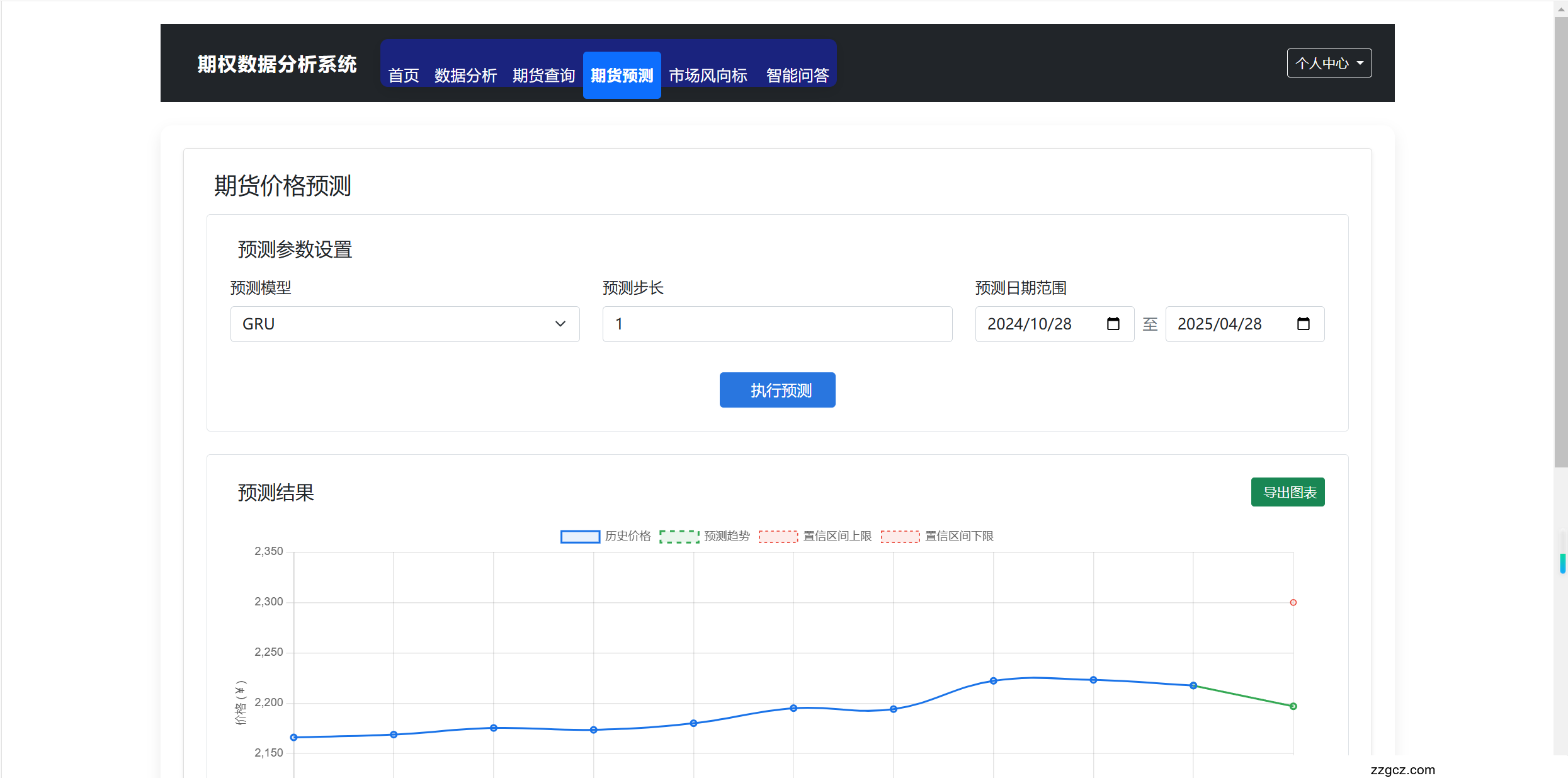Open the end date calendar picker icon
Viewport: 1568px width, 778px height.
[x=1303, y=324]
